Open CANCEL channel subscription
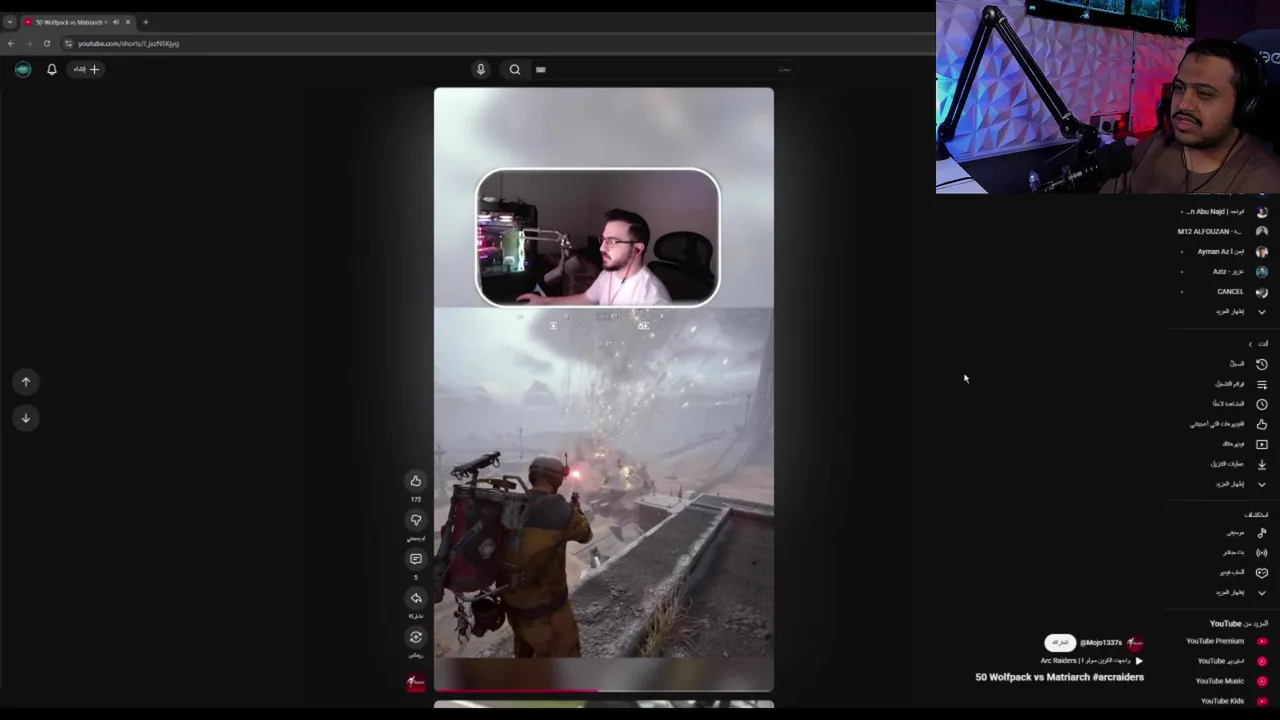 1224,292
